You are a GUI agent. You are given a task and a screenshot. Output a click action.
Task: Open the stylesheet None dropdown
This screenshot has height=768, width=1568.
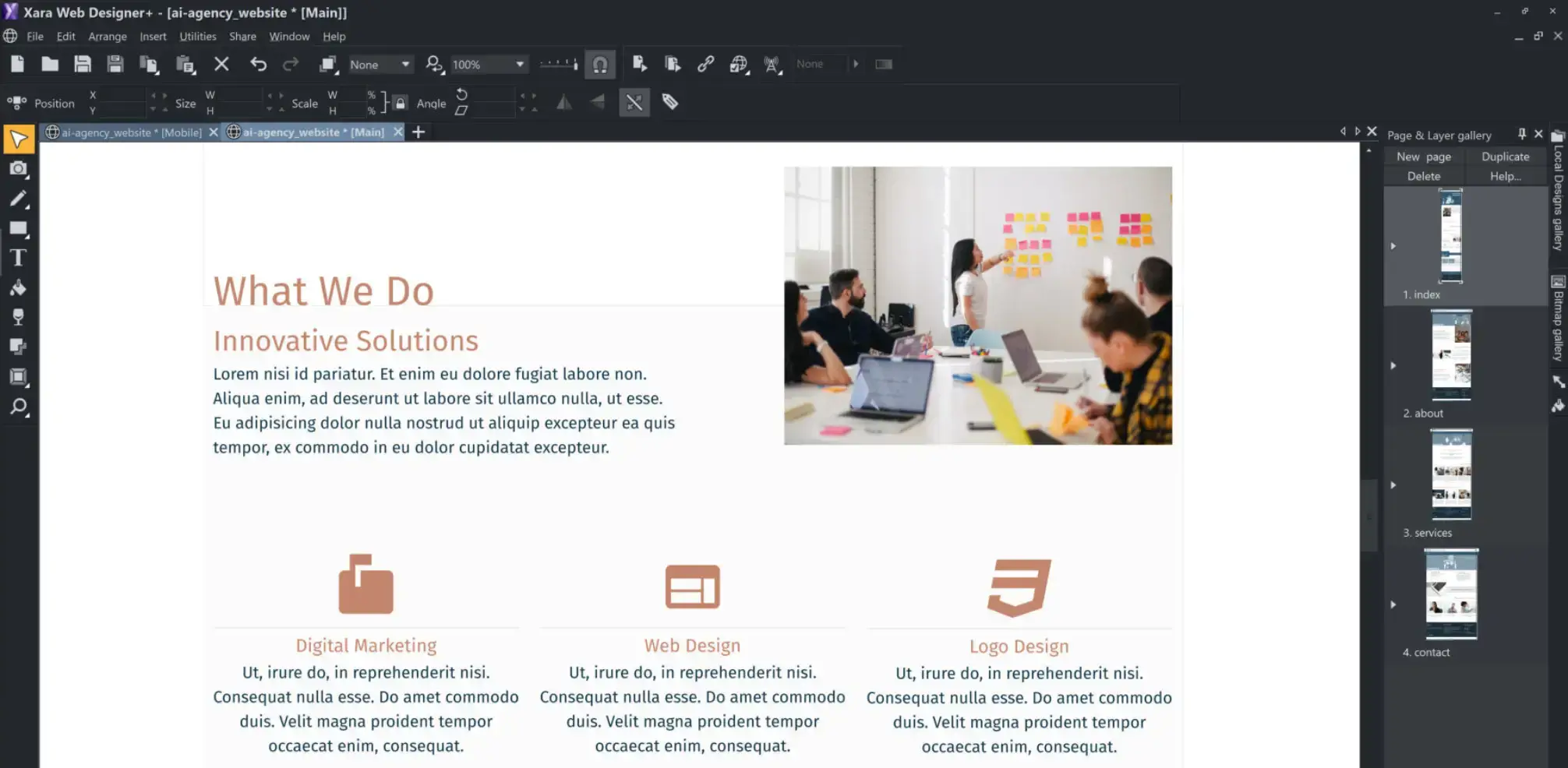click(405, 64)
